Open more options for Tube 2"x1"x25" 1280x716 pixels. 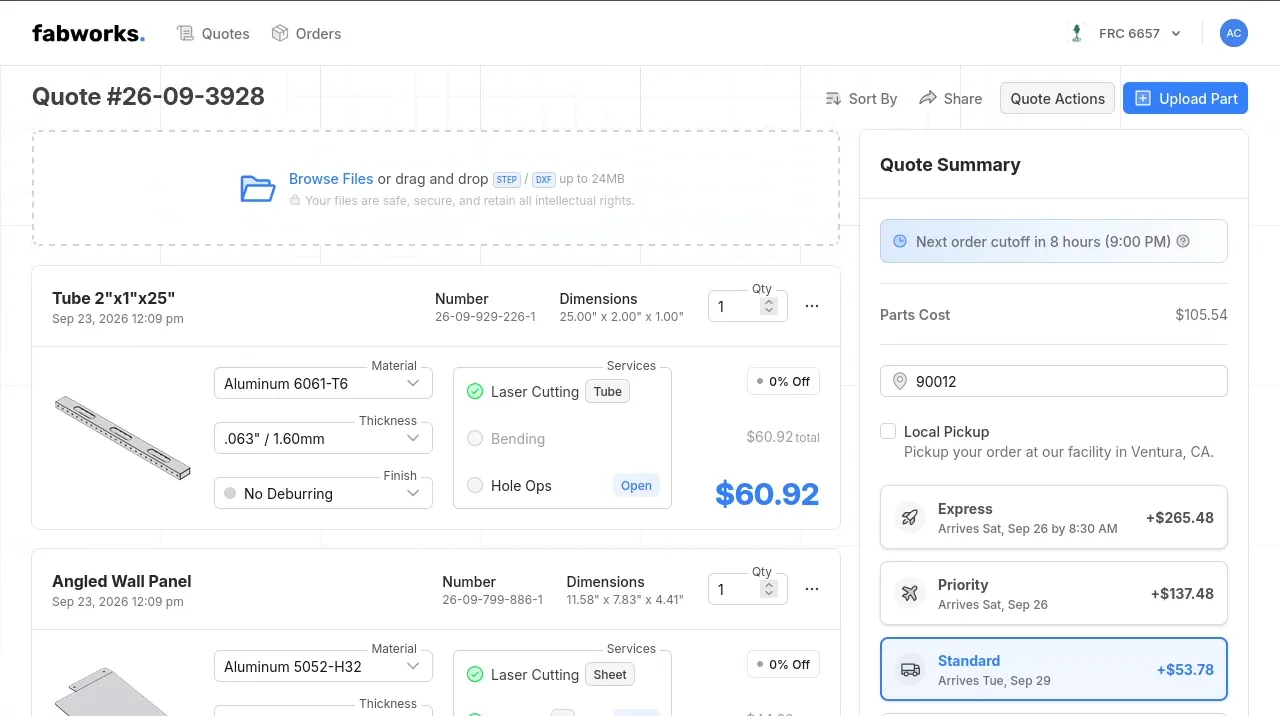(812, 306)
